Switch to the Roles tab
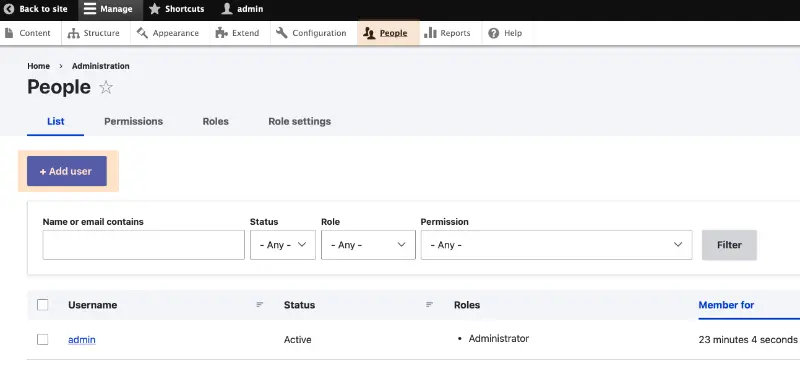 point(215,121)
